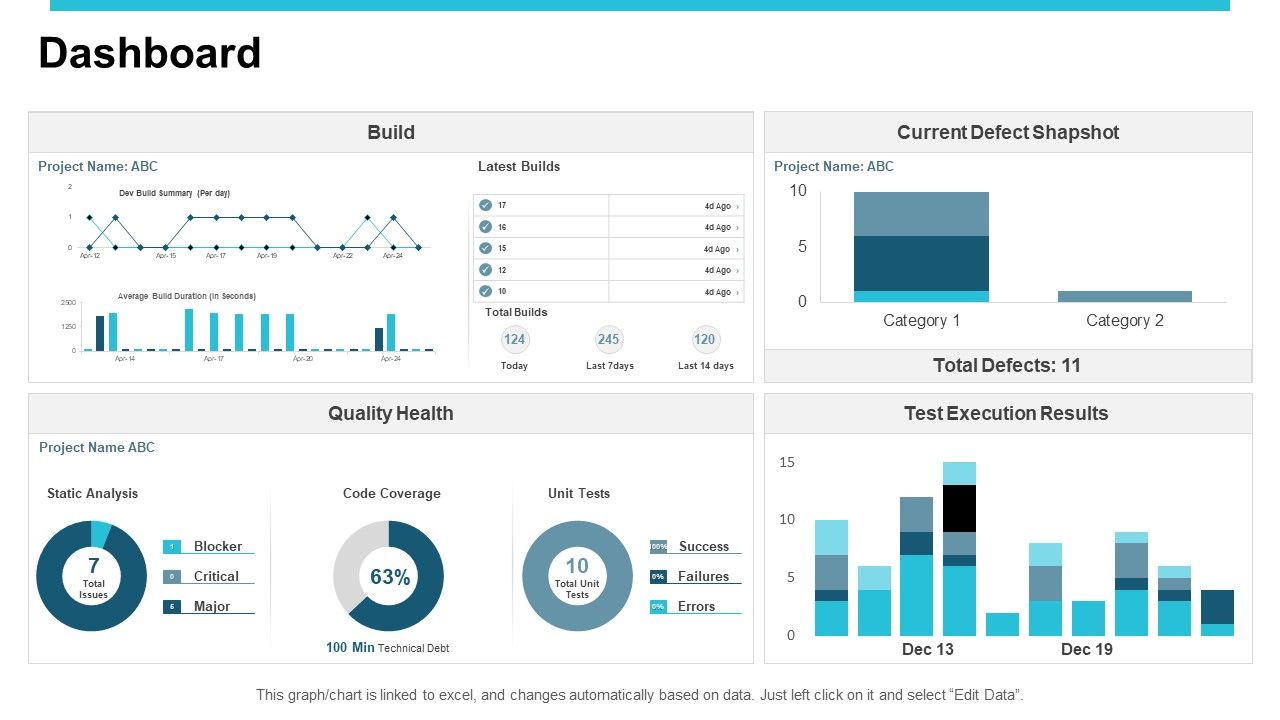Click the 63% Code Coverage donut chart

point(389,576)
